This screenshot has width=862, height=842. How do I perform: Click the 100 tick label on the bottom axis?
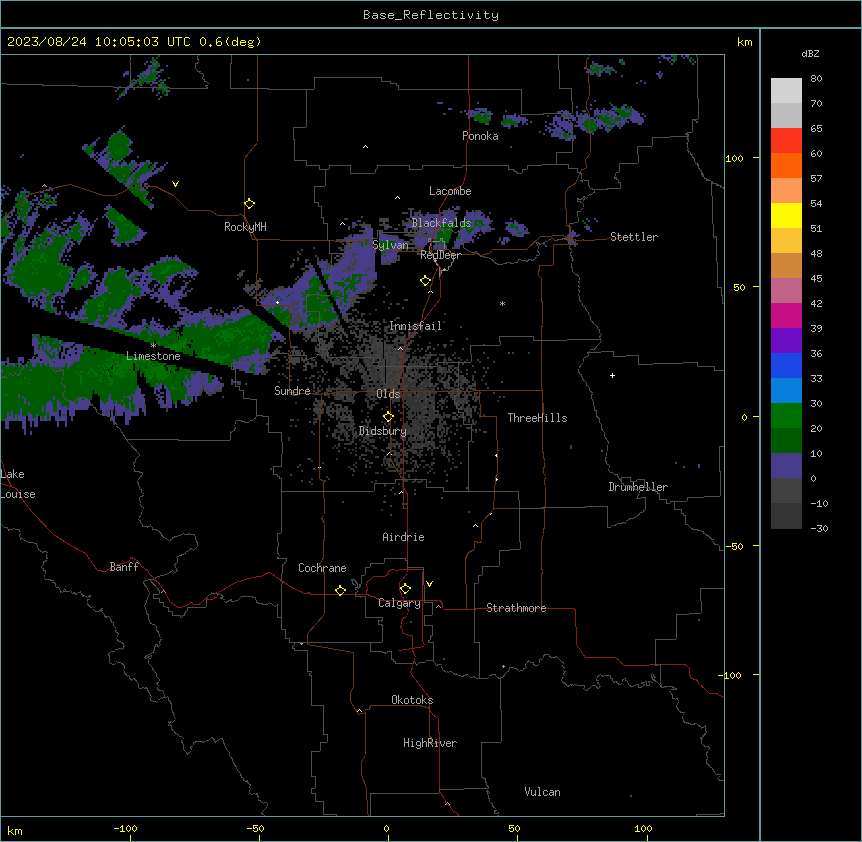click(643, 828)
